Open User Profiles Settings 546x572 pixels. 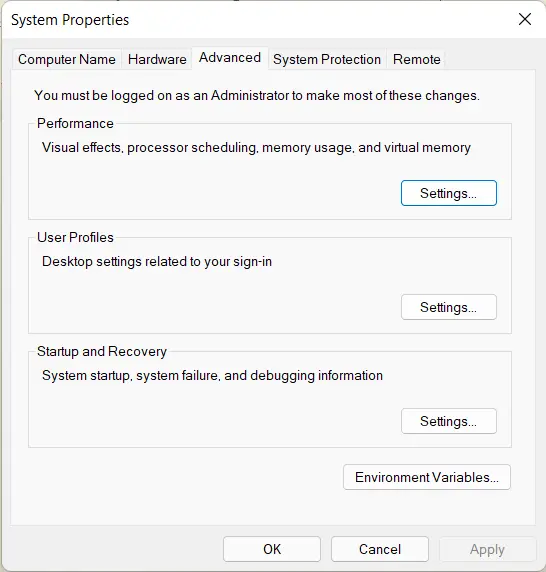click(x=449, y=307)
